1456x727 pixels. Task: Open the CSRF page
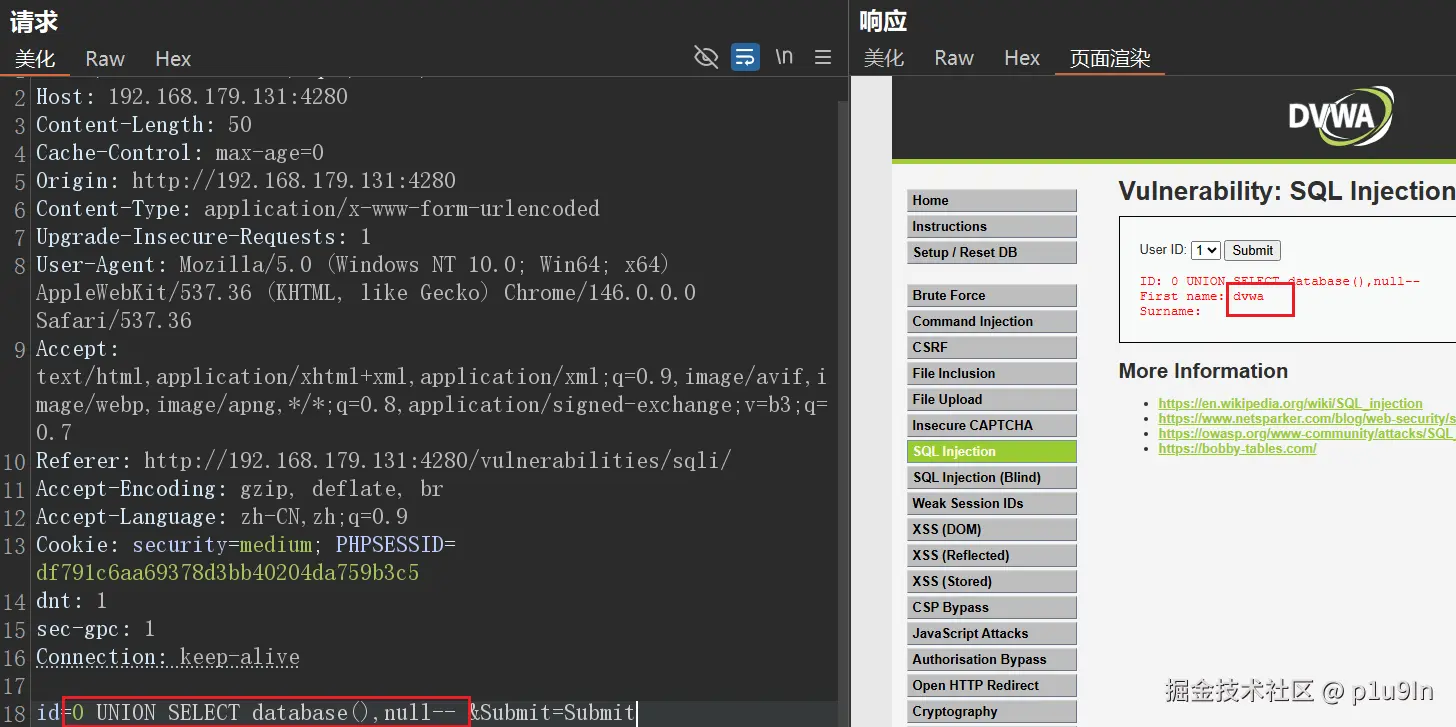992,347
